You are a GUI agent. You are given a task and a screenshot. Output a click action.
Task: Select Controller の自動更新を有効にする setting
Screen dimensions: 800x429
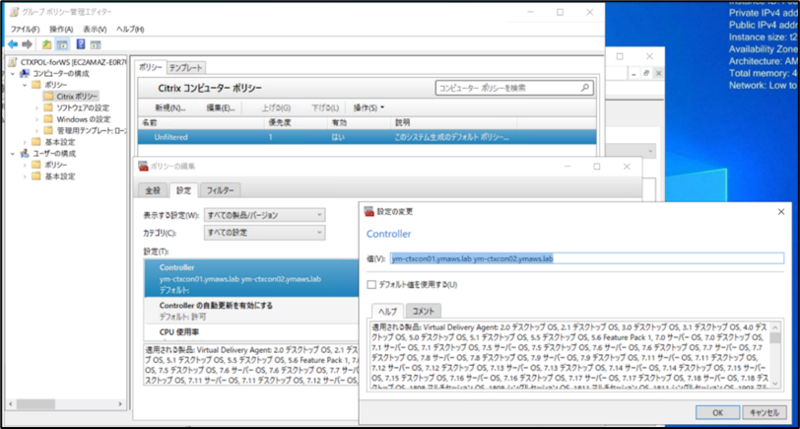tap(252, 311)
